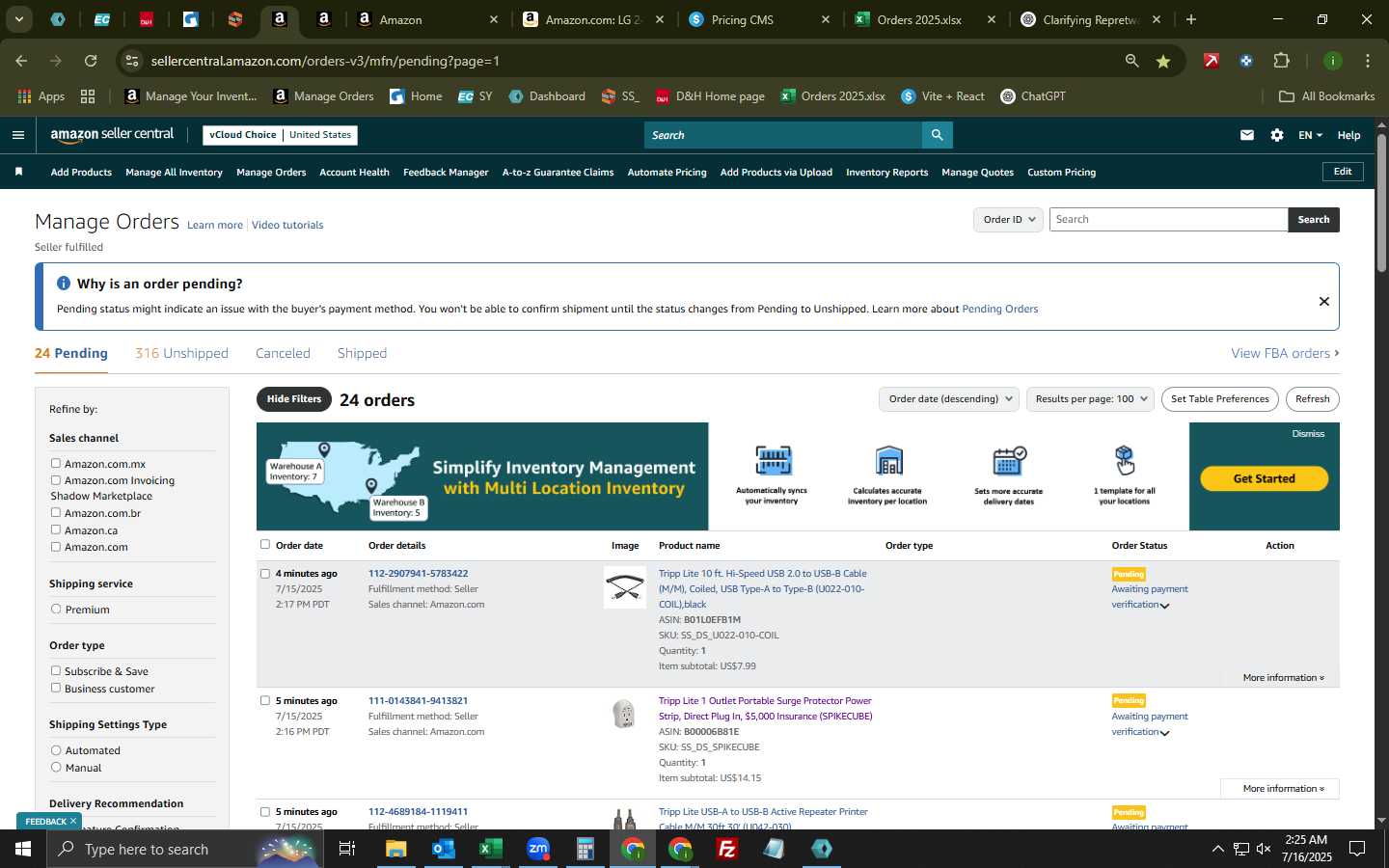Open Task View in taskbar
1389x868 pixels.
347,849
